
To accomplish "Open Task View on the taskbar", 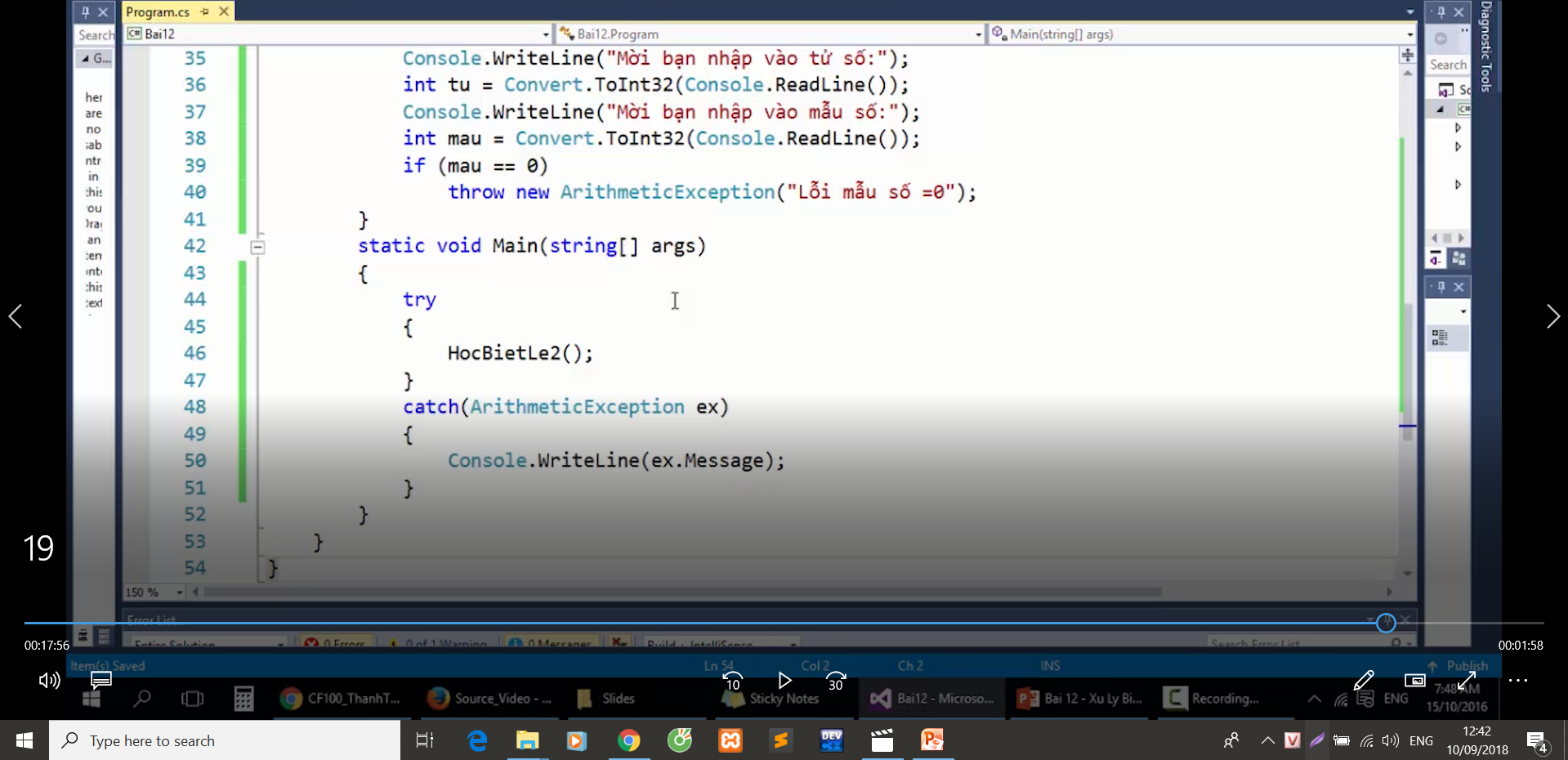I will (425, 740).
